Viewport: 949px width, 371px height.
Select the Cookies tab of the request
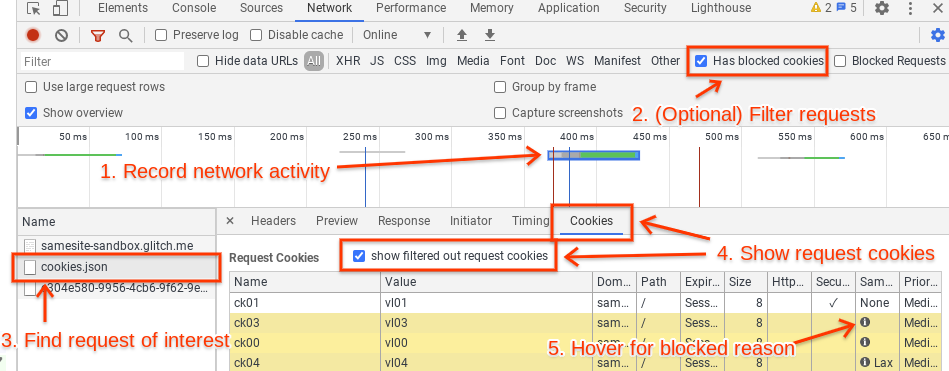pos(591,221)
